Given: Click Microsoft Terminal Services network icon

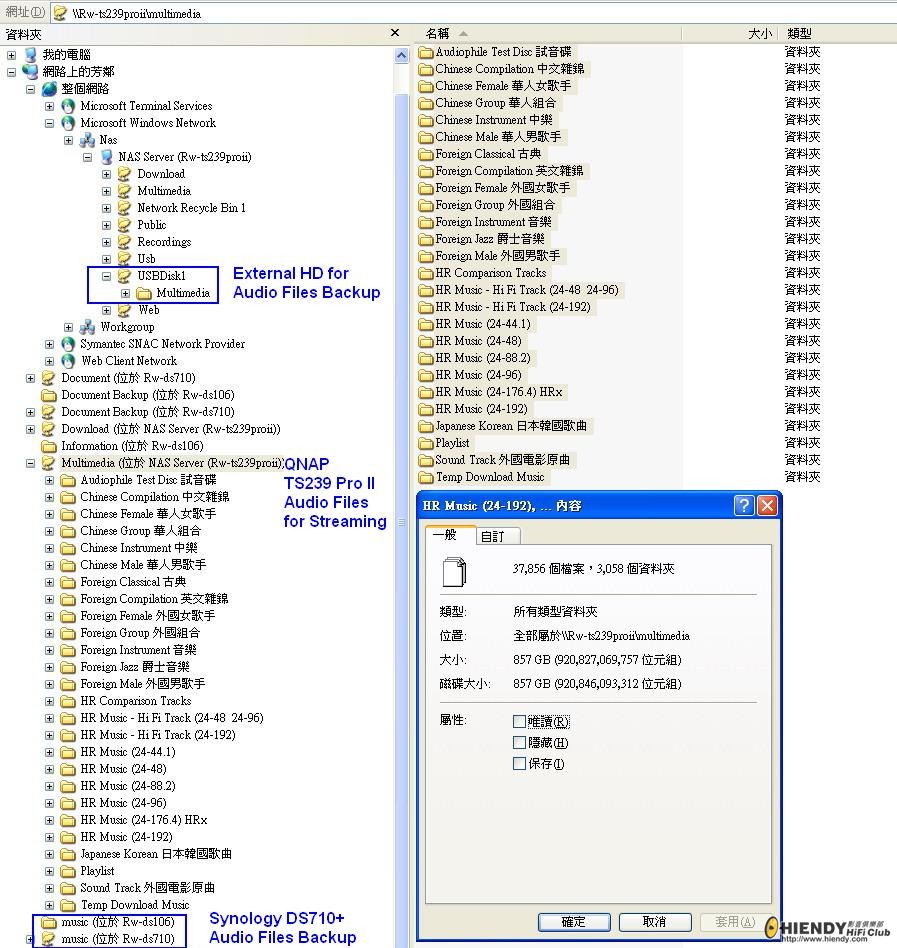Looking at the screenshot, I should click(68, 106).
